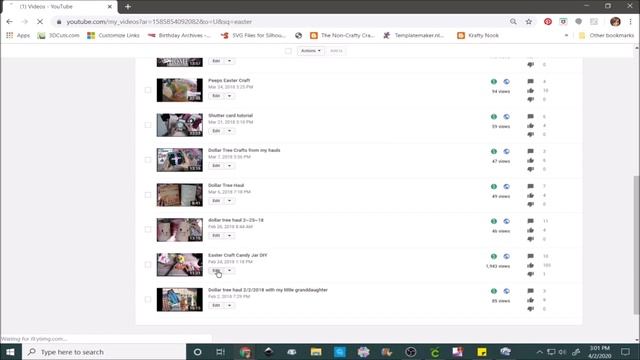Select the checkbox for Easter Craft Candy Jar DIY
Image resolution: width=640 pixels, height=360 pixels.
click(x=148, y=264)
